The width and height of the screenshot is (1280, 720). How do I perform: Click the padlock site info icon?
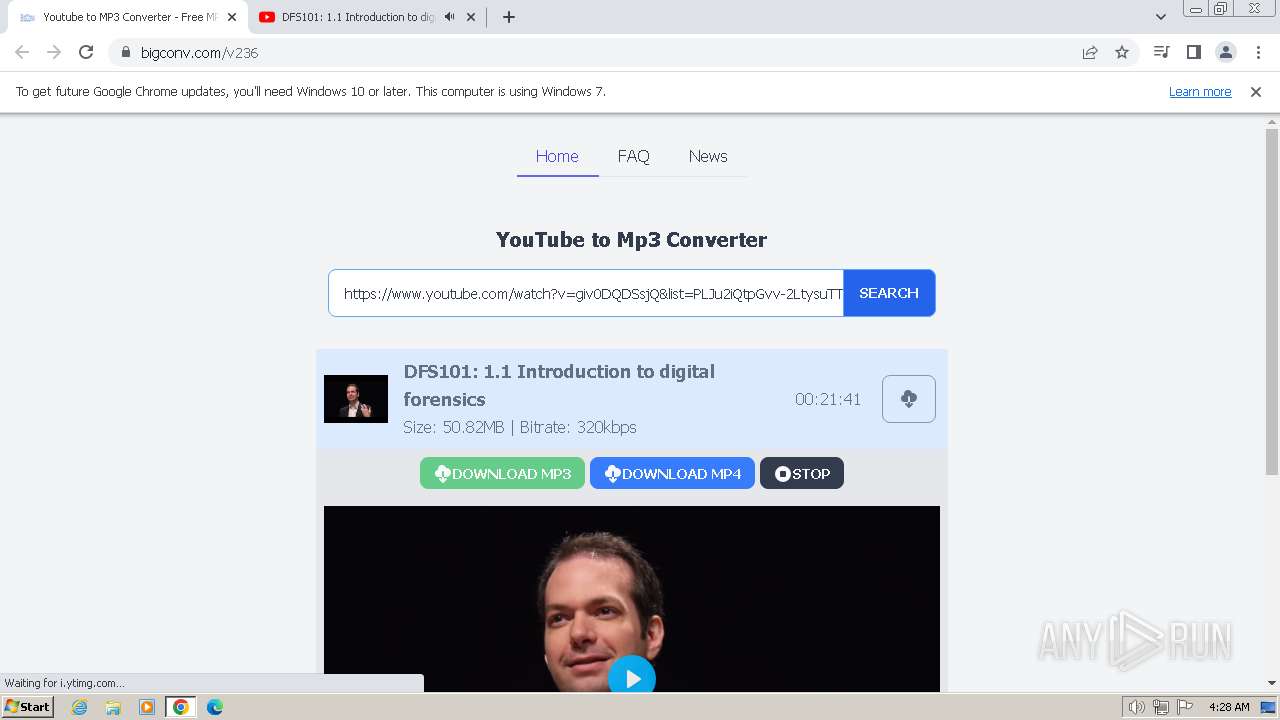[126, 53]
